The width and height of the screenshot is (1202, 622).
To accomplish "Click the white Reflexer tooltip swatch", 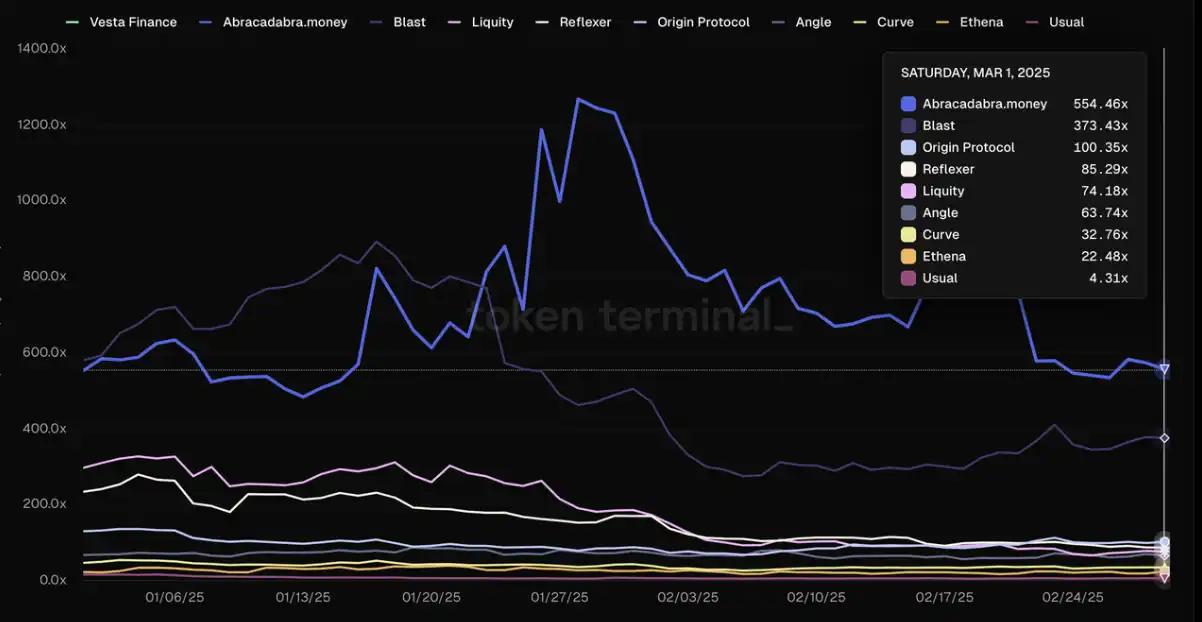I will pyautogui.click(x=908, y=170).
